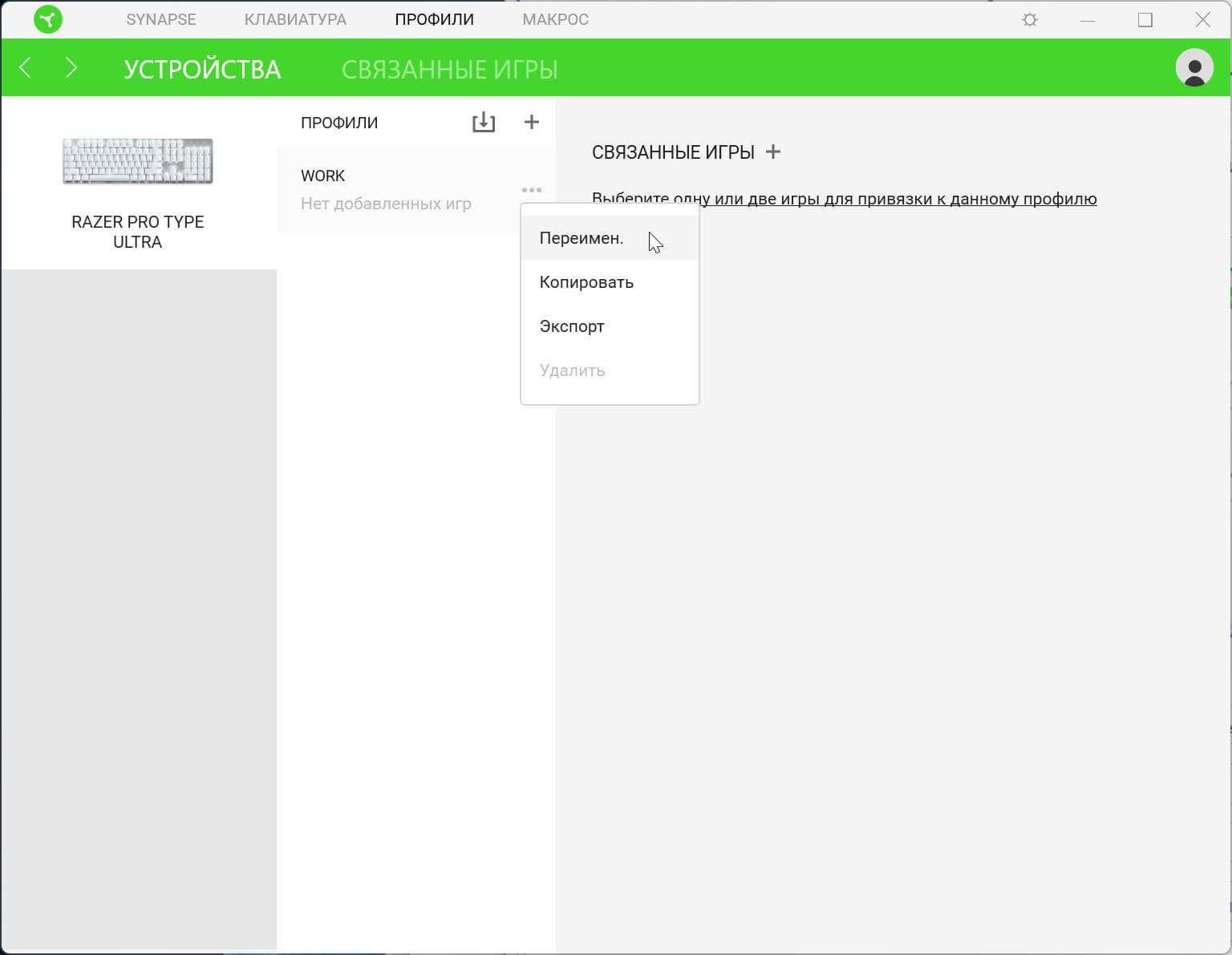Go back with the left arrow

click(x=26, y=68)
